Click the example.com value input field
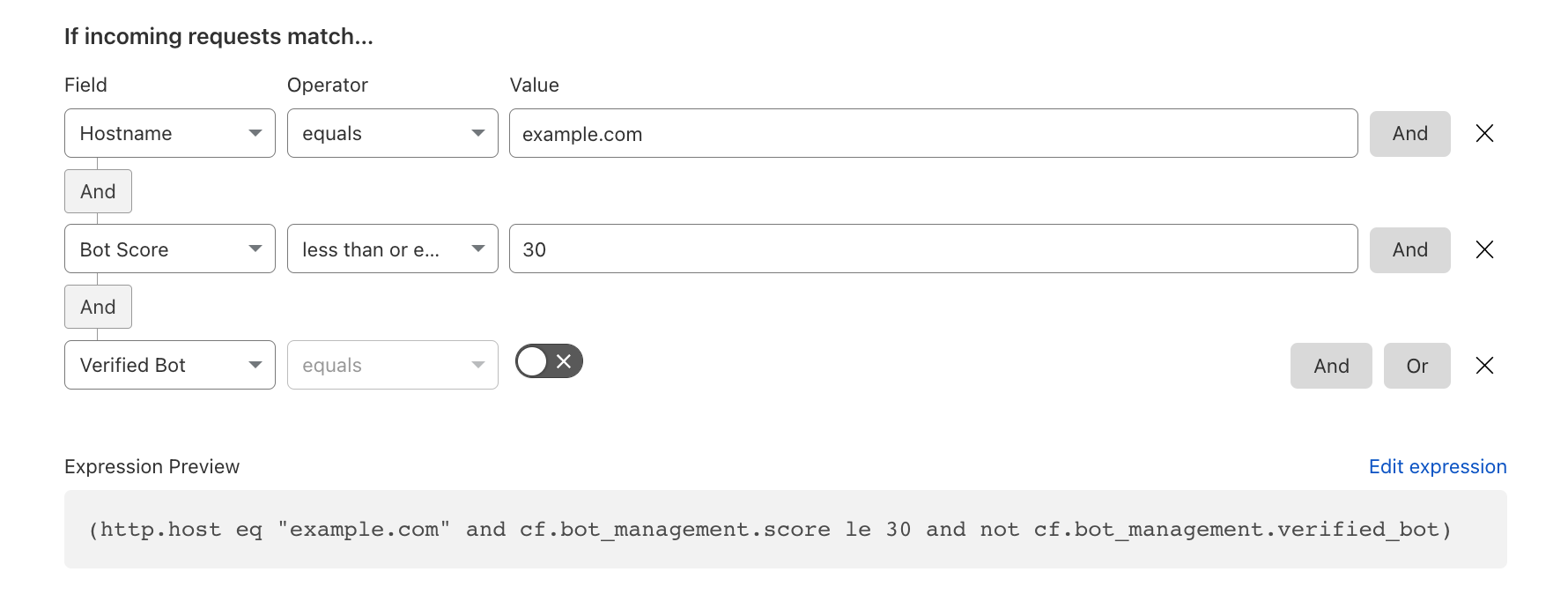The height and width of the screenshot is (594, 1568). click(933, 134)
